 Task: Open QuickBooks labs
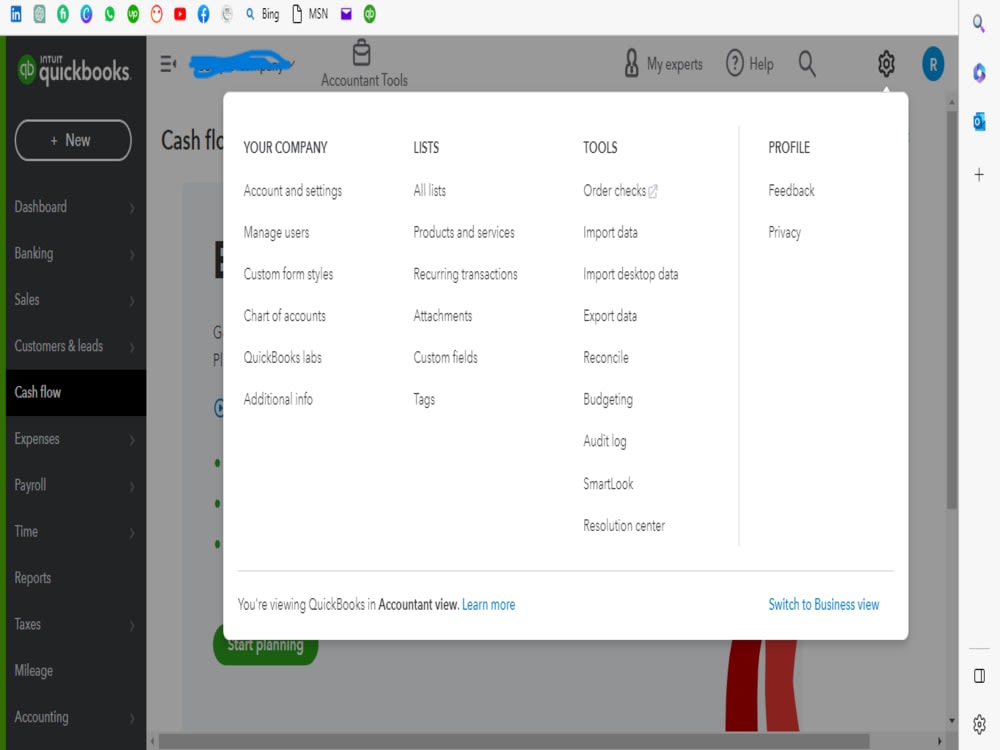(x=283, y=358)
